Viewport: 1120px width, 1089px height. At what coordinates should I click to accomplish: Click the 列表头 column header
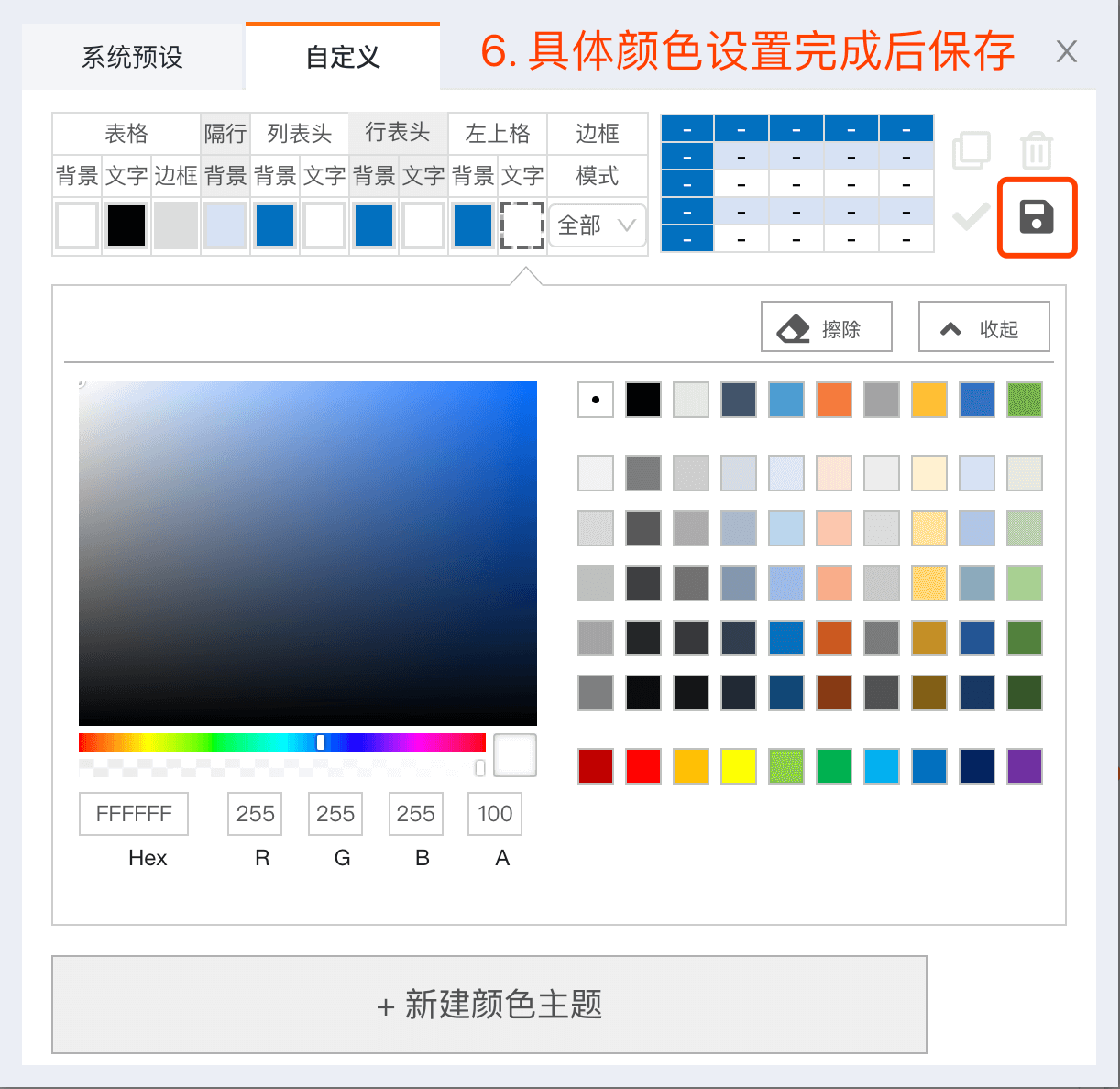tap(300, 134)
